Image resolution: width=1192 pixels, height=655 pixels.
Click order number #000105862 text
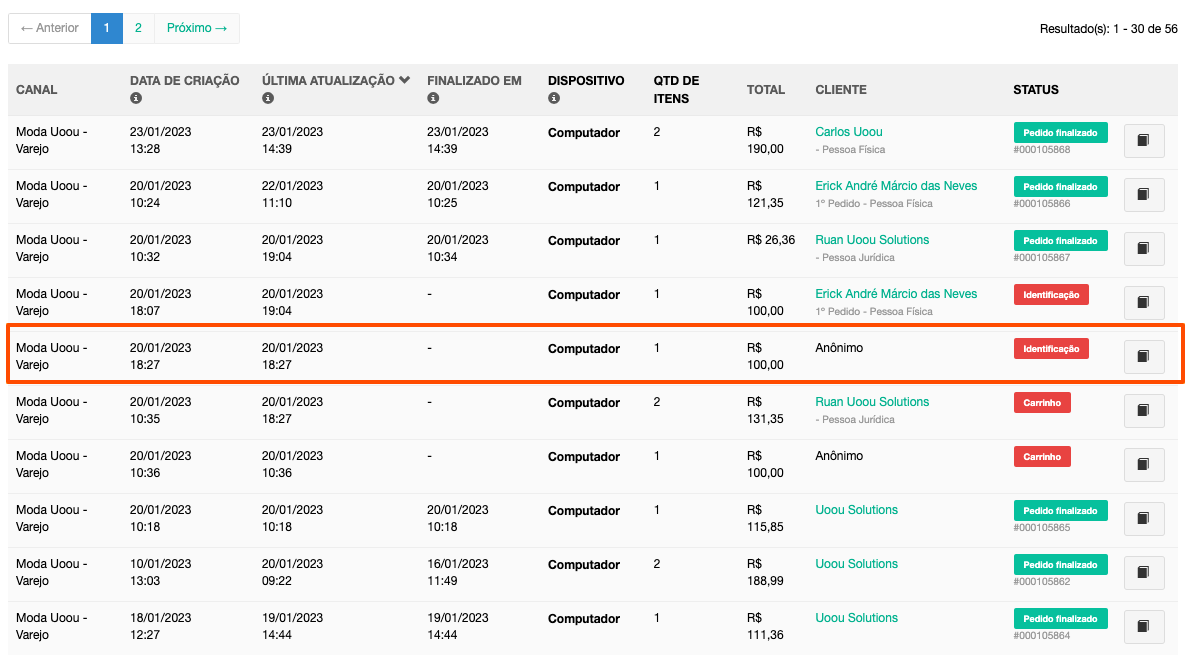pos(1041,581)
